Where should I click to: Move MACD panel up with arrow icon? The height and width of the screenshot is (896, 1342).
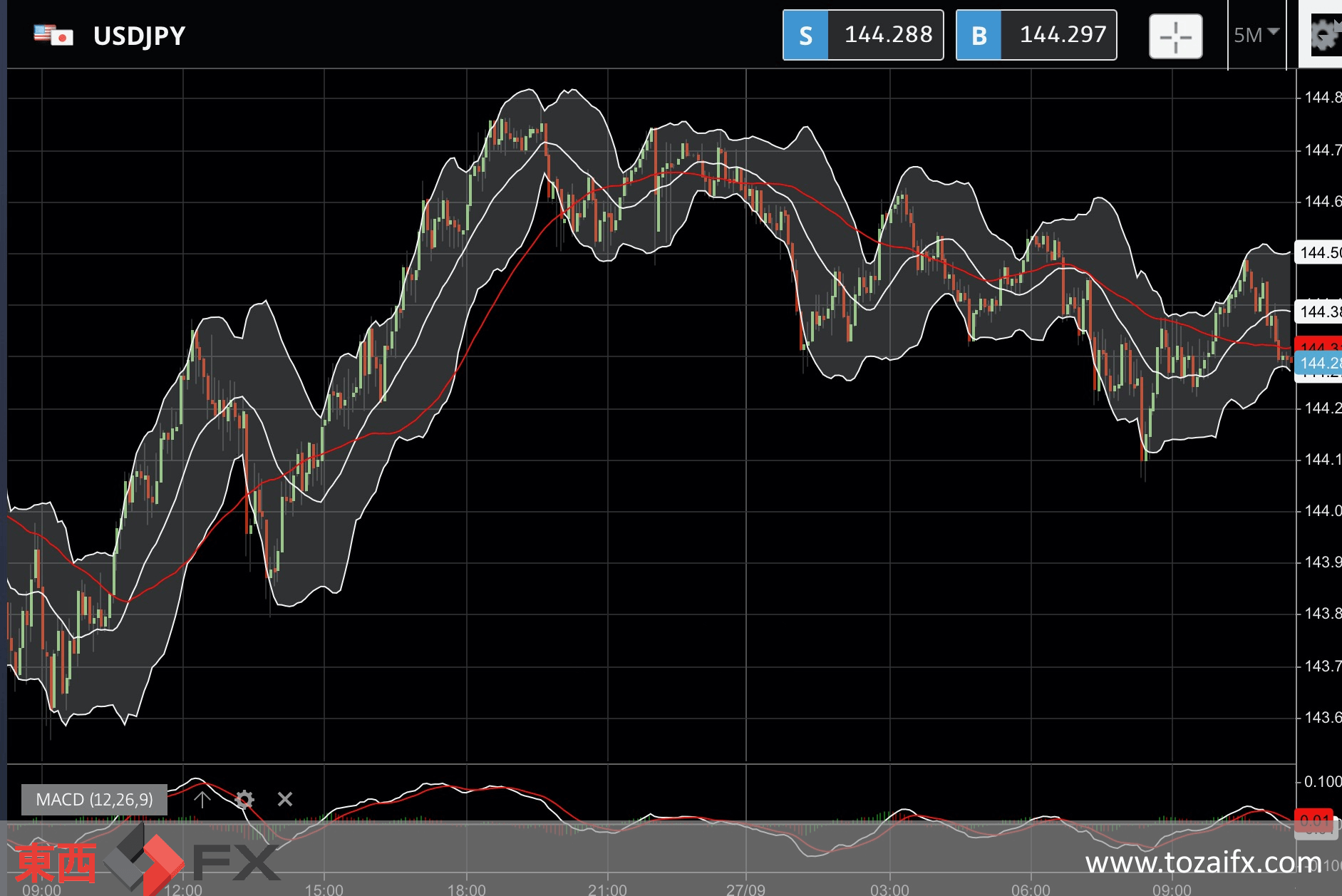tap(202, 799)
